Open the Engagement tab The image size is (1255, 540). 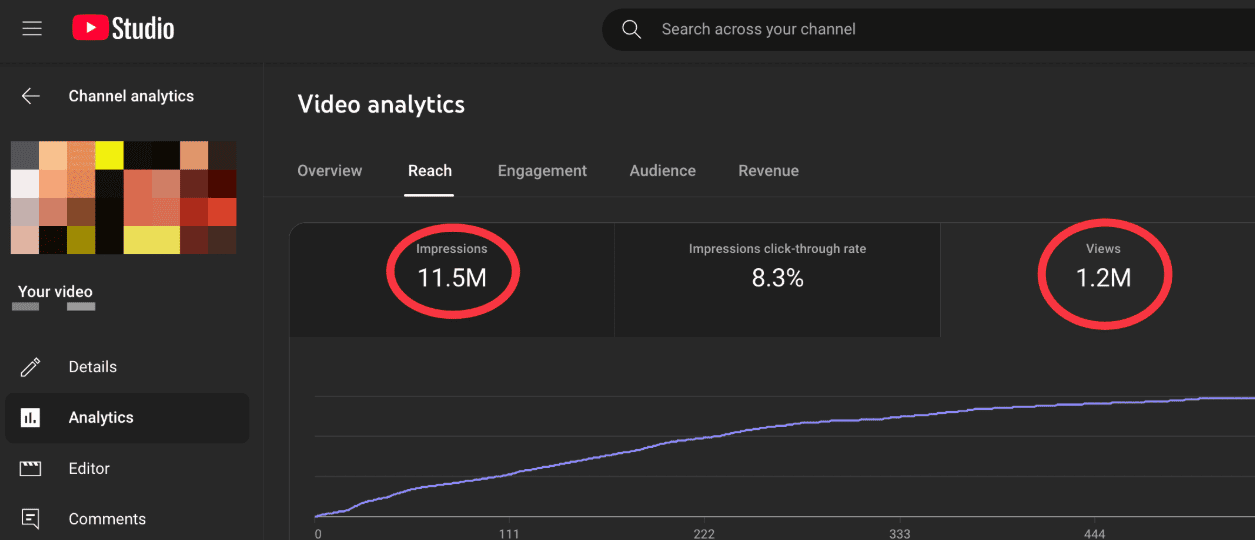click(x=542, y=171)
